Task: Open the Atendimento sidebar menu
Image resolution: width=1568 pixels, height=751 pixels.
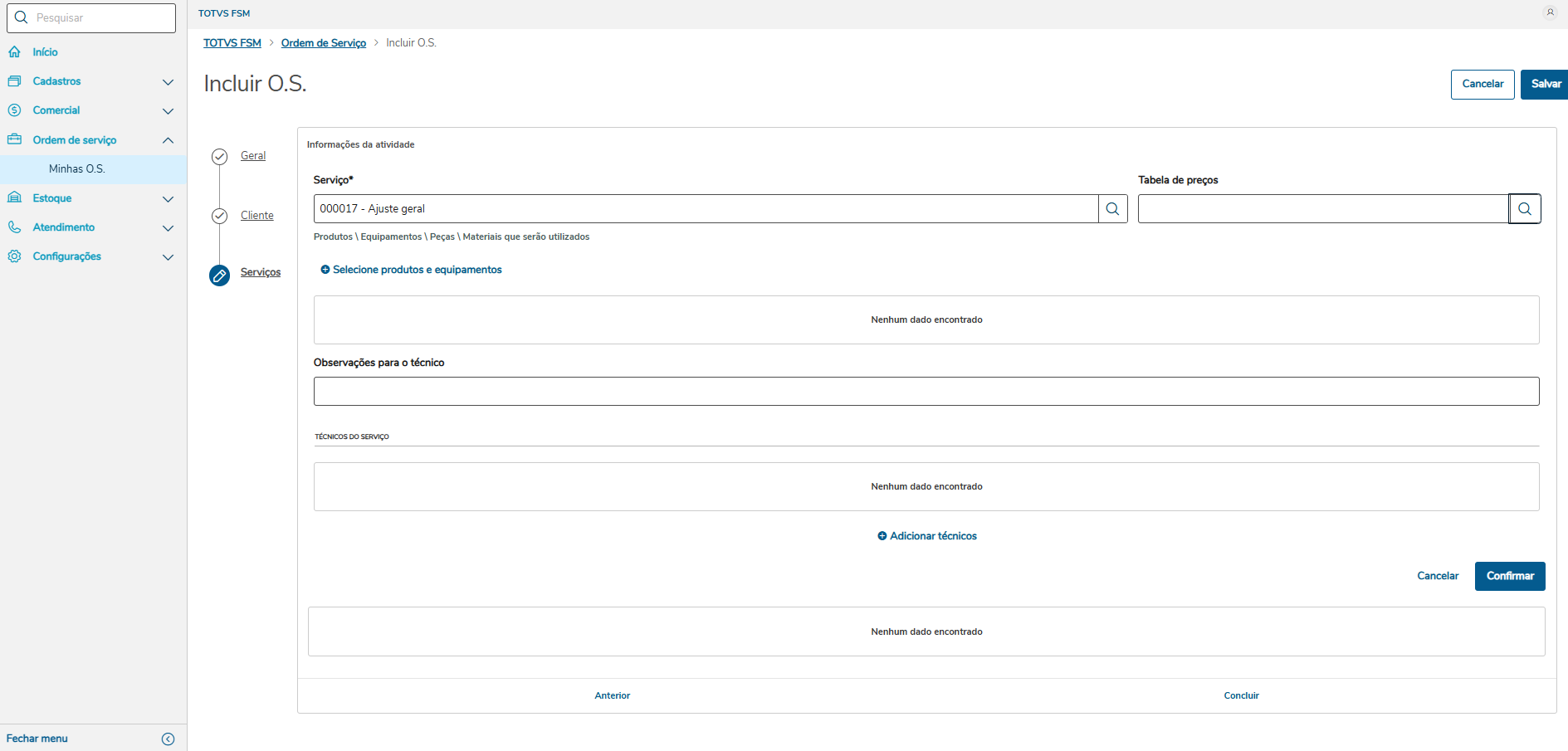Action: pyautogui.click(x=64, y=227)
